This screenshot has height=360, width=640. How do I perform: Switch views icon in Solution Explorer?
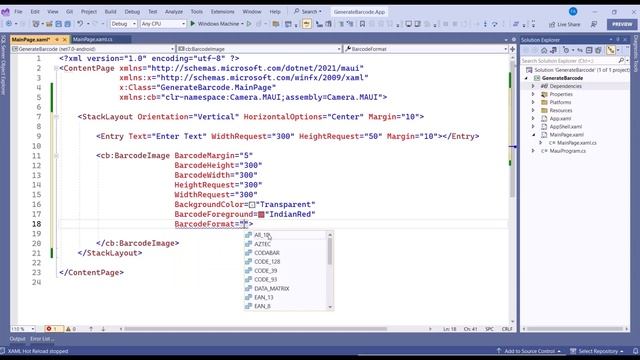tap(553, 50)
